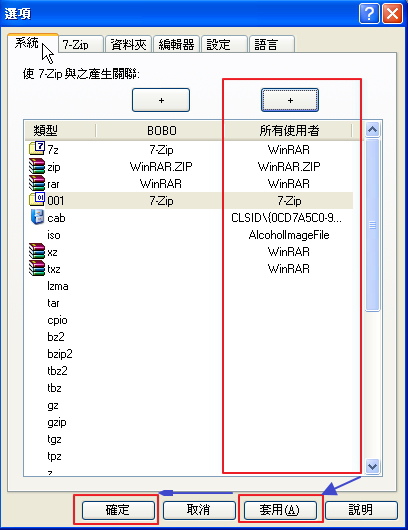Click 7-Zip in BOBO column for 001
The height and width of the screenshot is (530, 408).
[161, 201]
